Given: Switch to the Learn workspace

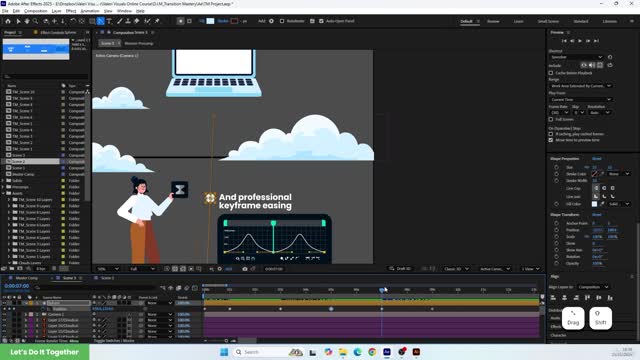Looking at the screenshot, I should point(518,21).
